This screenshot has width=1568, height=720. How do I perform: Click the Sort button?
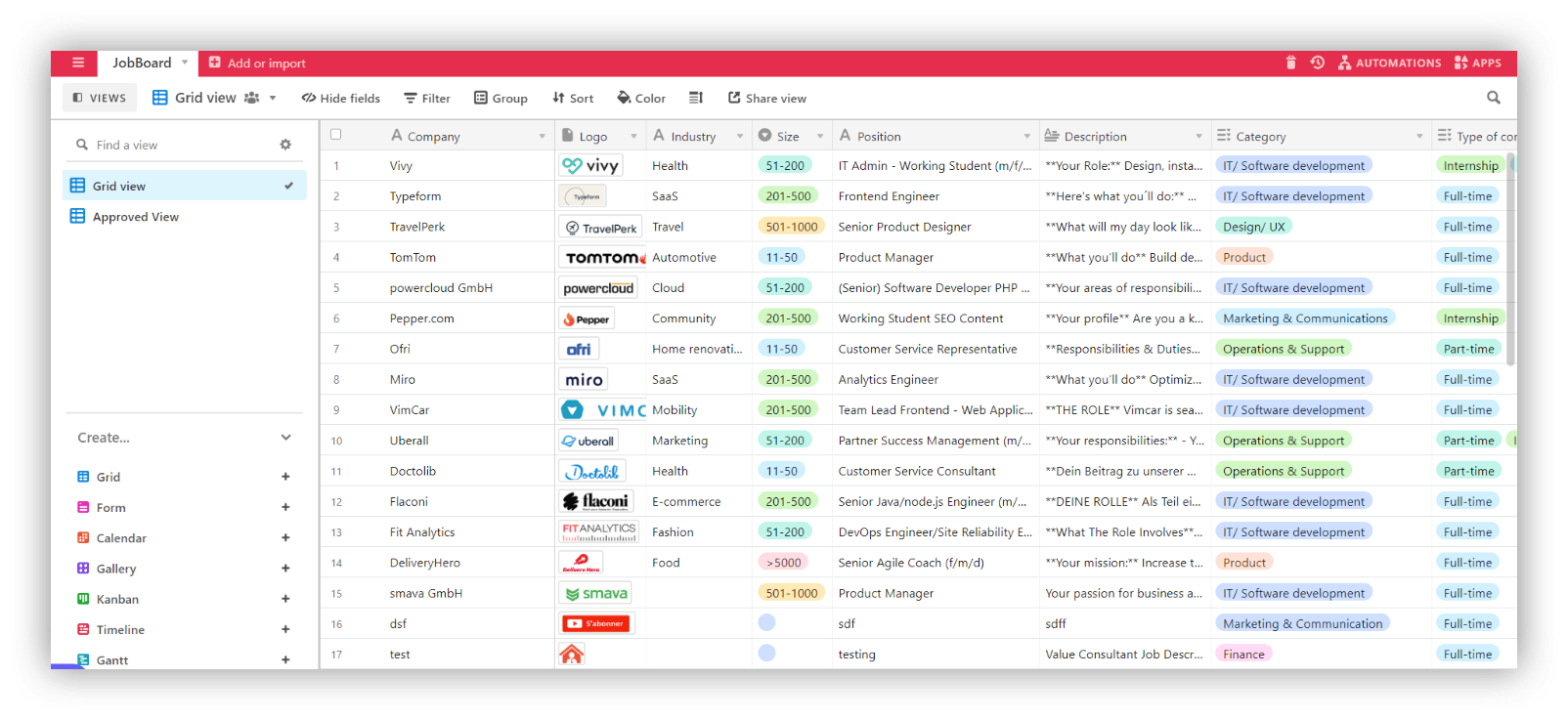click(573, 98)
